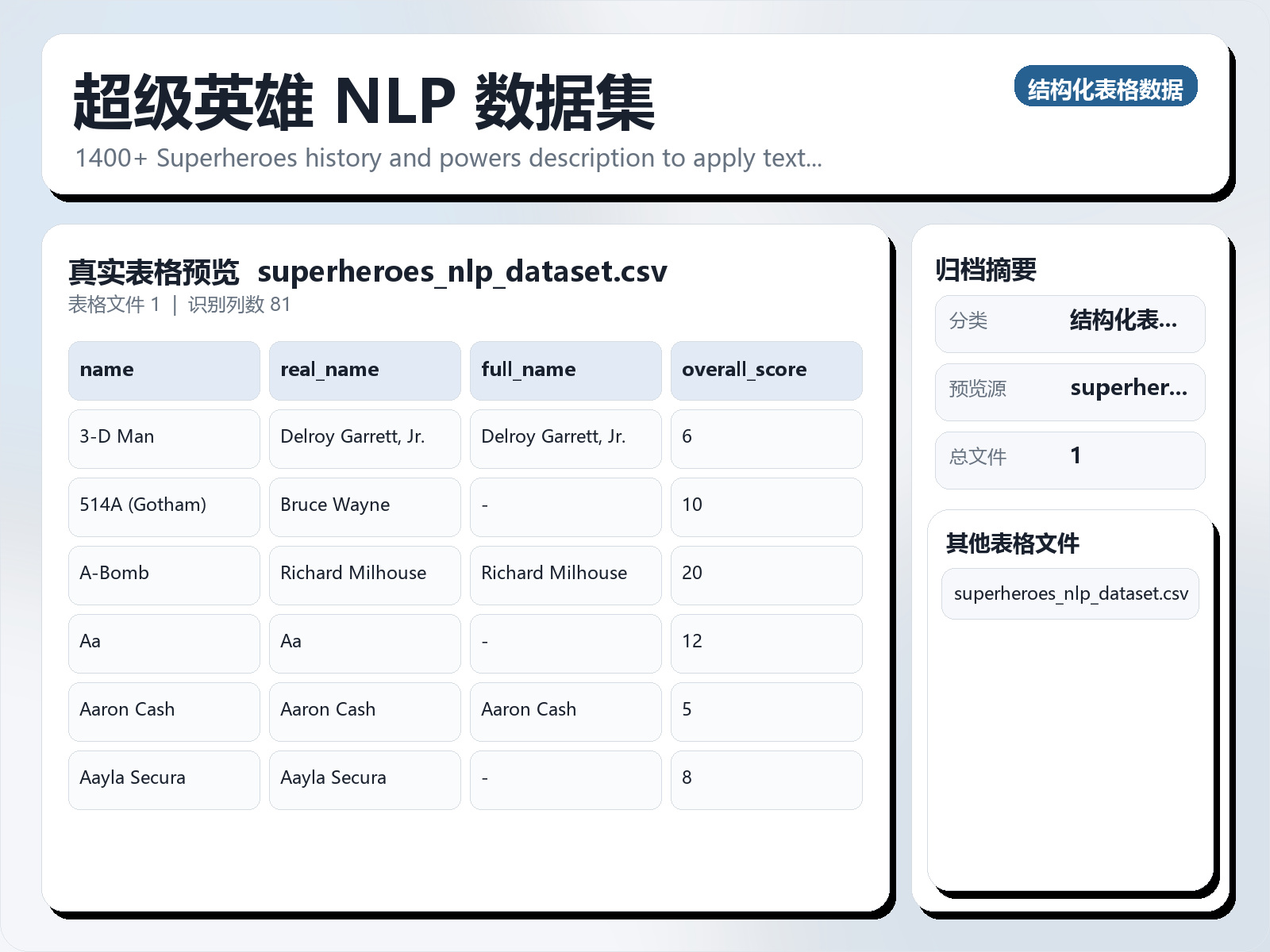Open the superheroes_nlp_dataset.csv file link
The width and height of the screenshot is (1270, 952).
click(1069, 593)
